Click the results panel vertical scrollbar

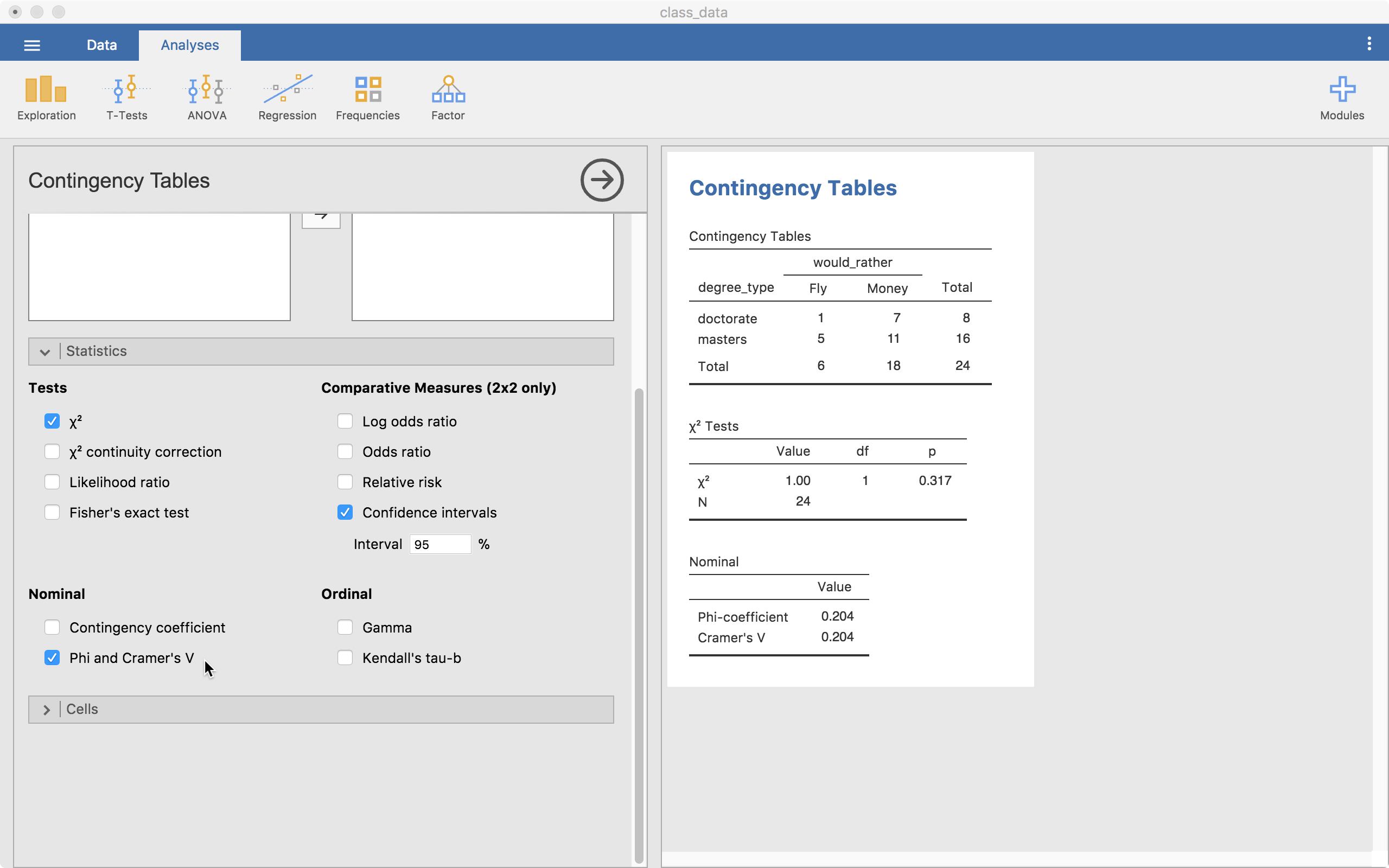click(1379, 500)
